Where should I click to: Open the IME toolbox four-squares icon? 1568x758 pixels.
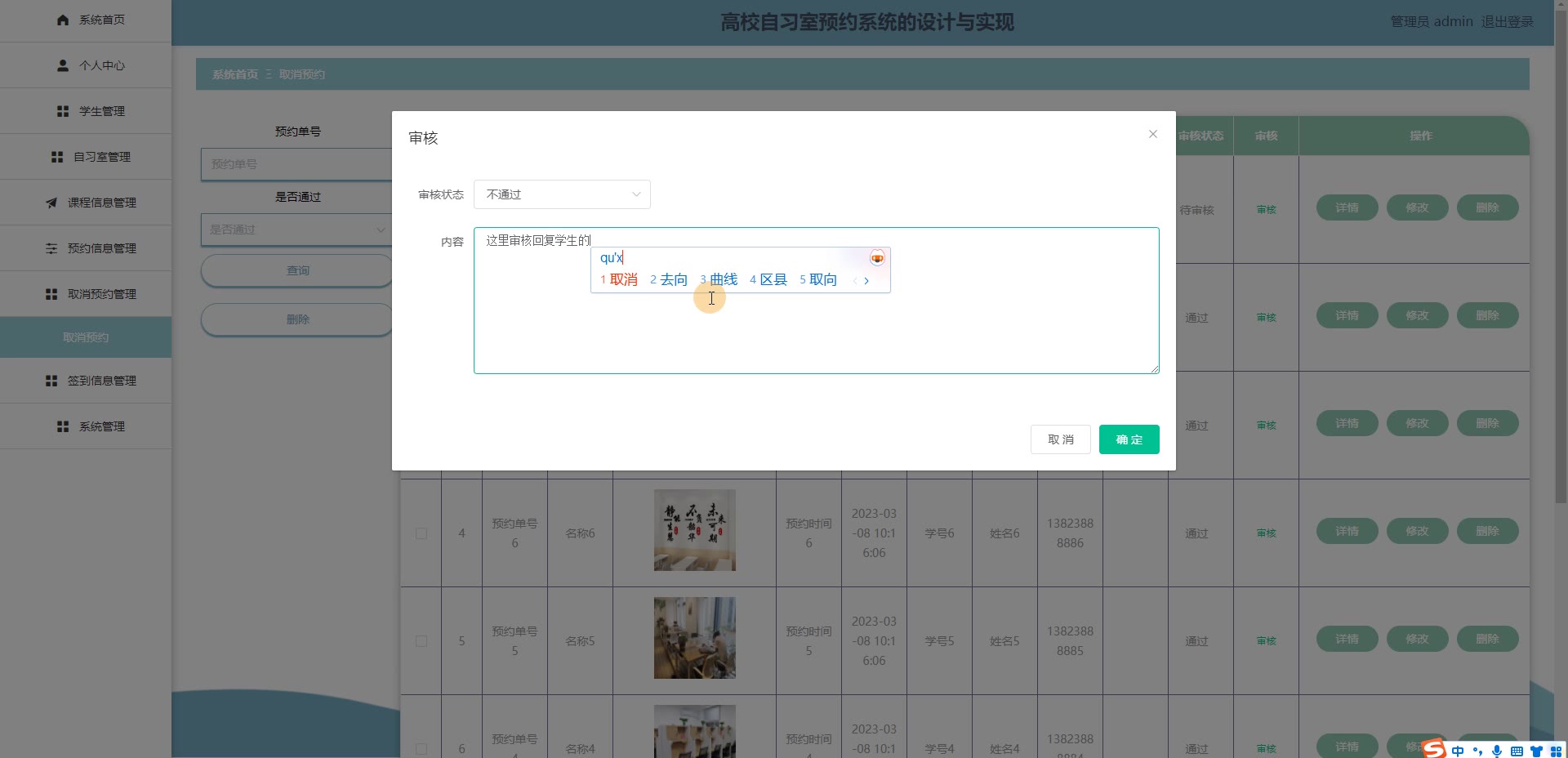pos(1556,751)
